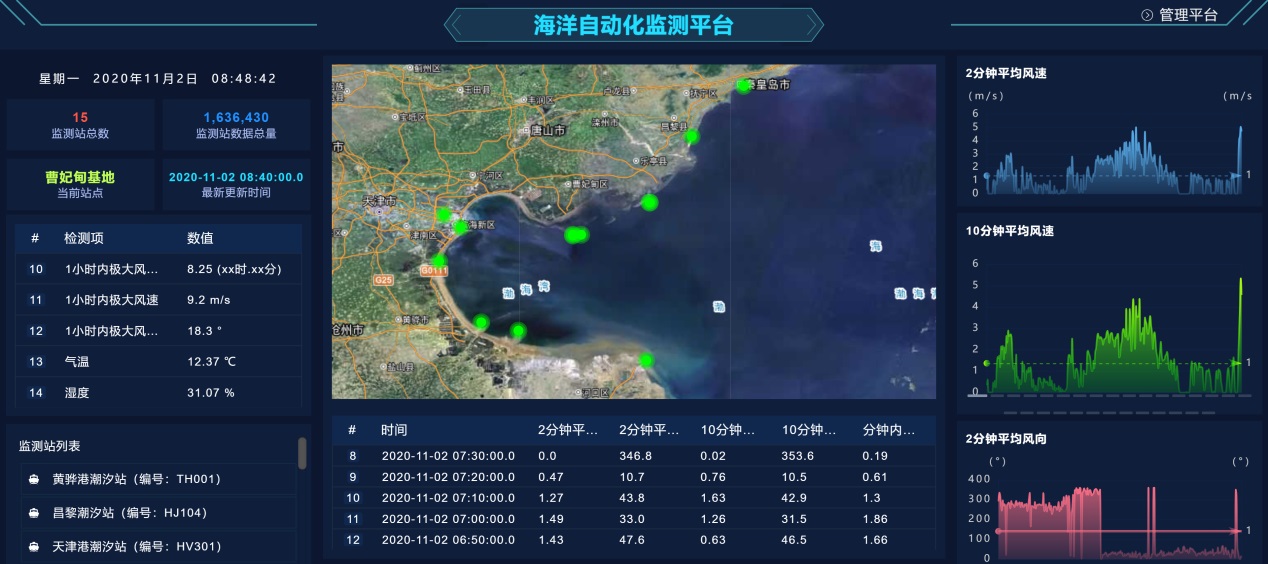Select the 气温 12.37 ℃ row

(158, 361)
